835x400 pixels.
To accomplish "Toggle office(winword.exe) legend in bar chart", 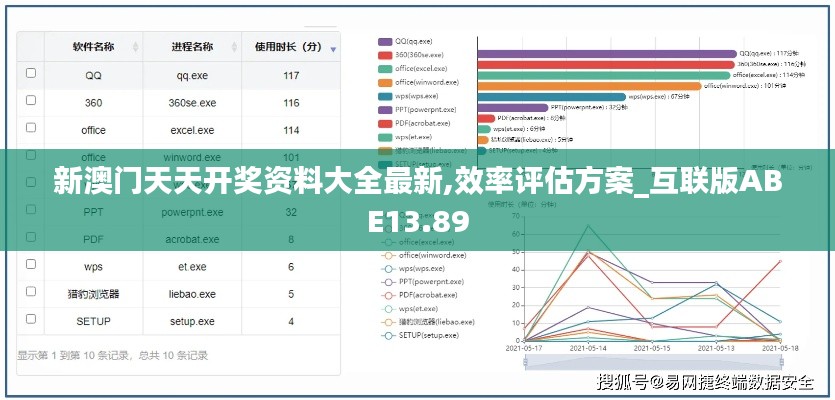I will (x=418, y=83).
